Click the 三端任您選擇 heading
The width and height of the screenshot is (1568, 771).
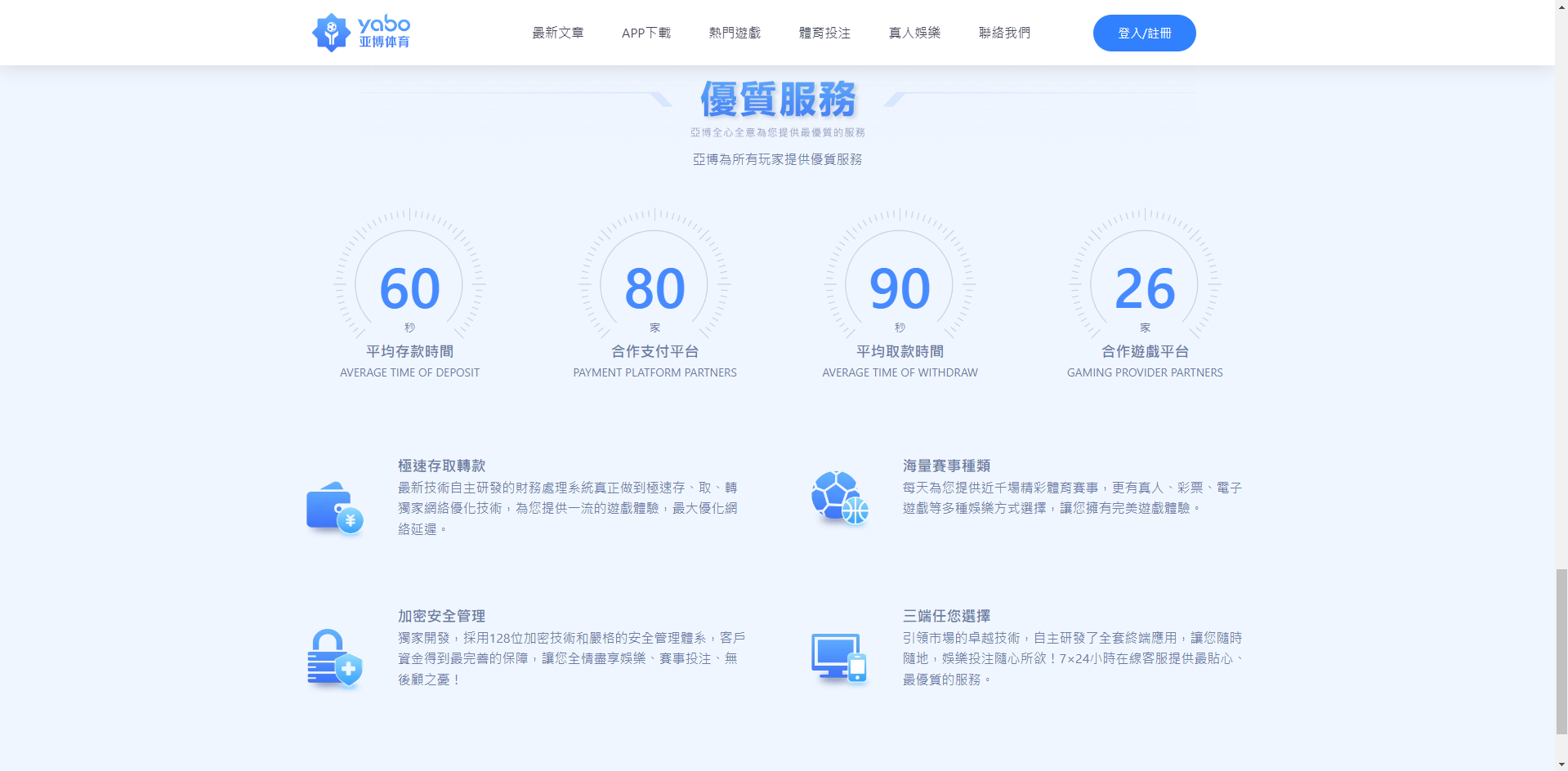coord(946,616)
